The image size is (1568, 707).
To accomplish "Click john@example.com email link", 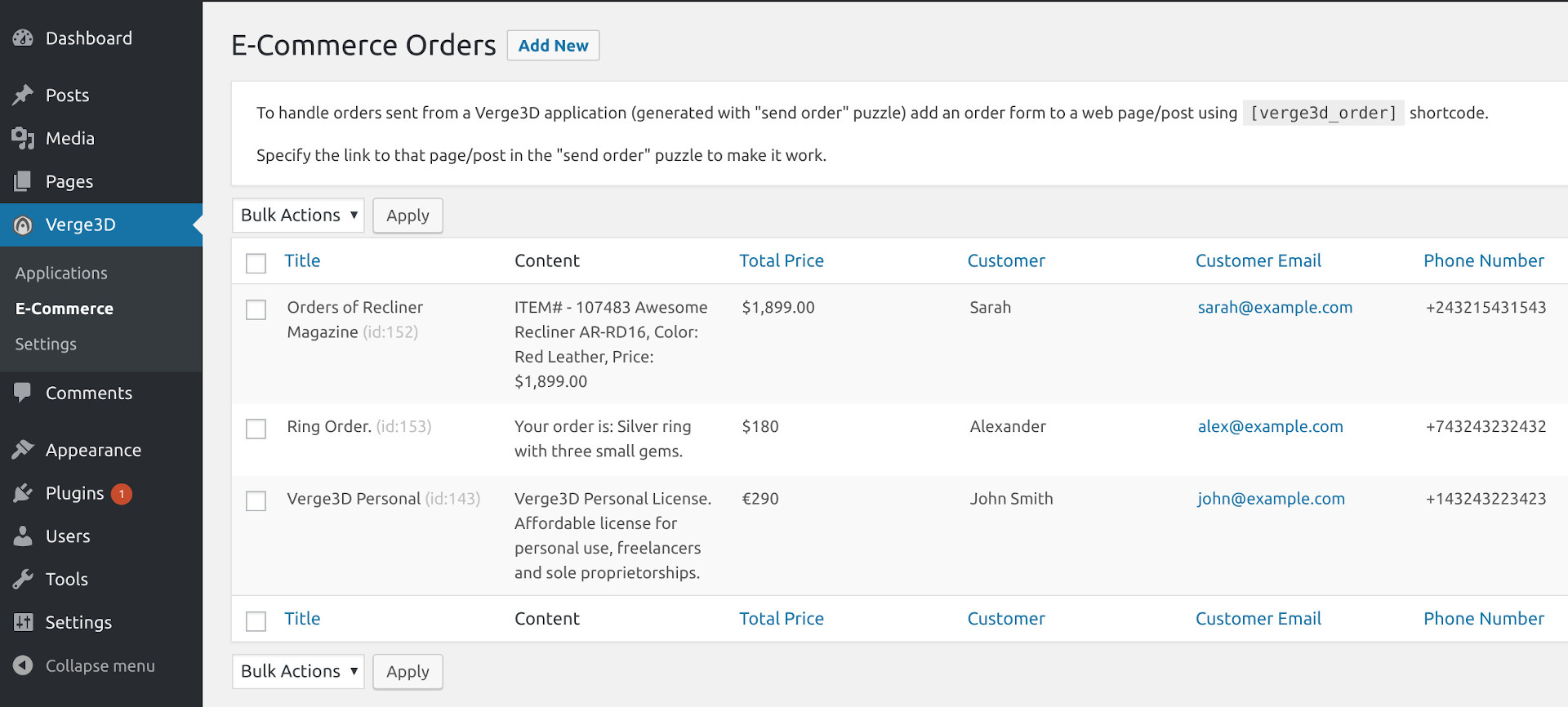I will (x=1271, y=498).
